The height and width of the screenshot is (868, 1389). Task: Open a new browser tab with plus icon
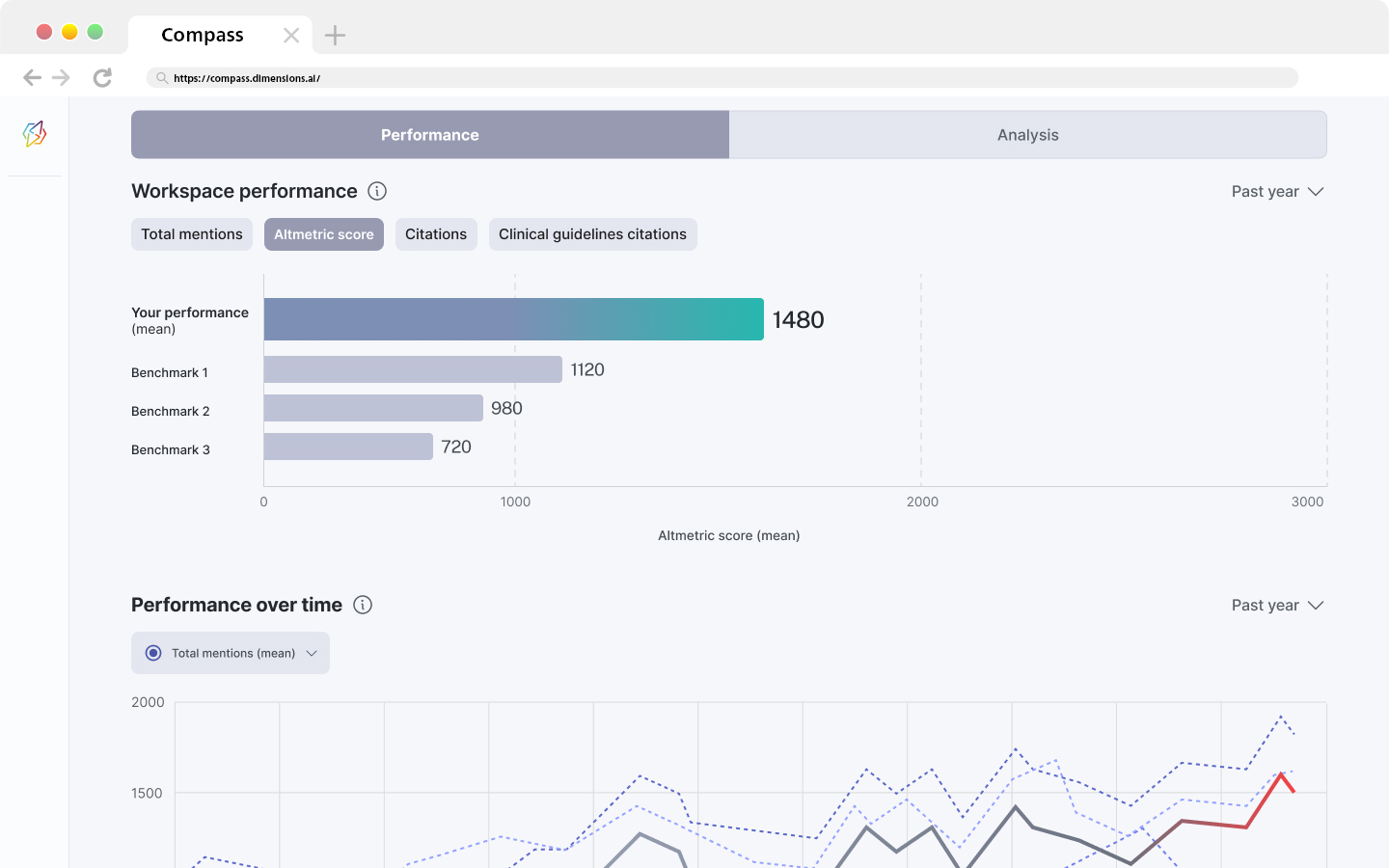pyautogui.click(x=335, y=36)
